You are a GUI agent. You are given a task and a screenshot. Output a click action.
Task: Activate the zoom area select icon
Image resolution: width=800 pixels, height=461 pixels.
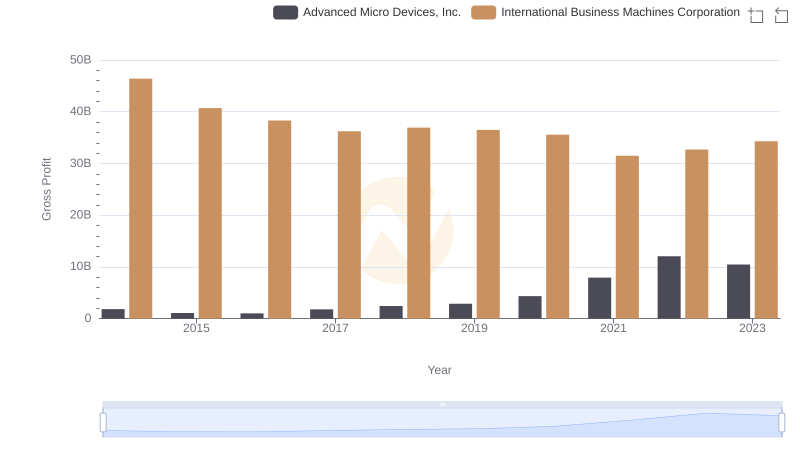756,15
